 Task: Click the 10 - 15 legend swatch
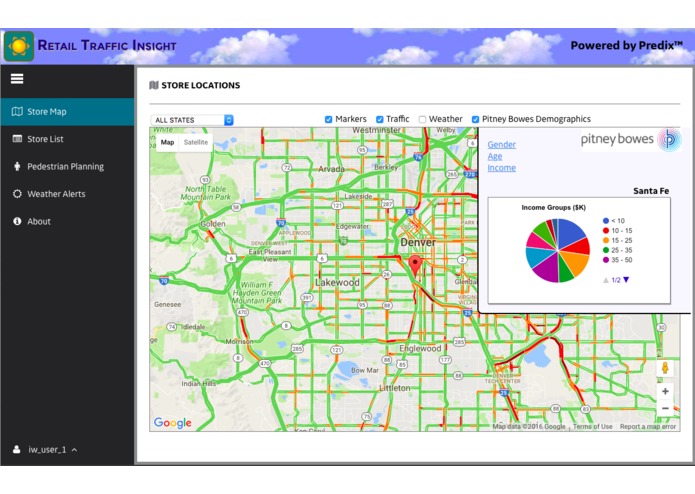point(605,230)
